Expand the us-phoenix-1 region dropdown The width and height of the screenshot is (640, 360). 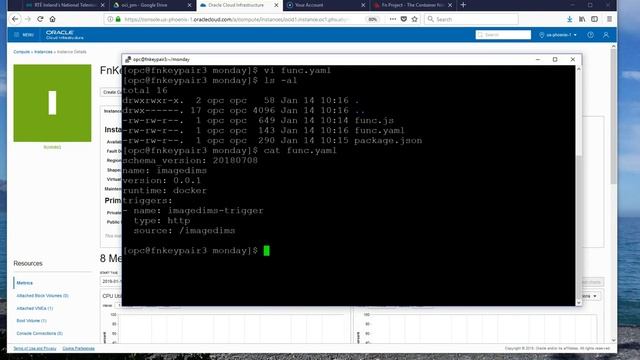point(558,35)
